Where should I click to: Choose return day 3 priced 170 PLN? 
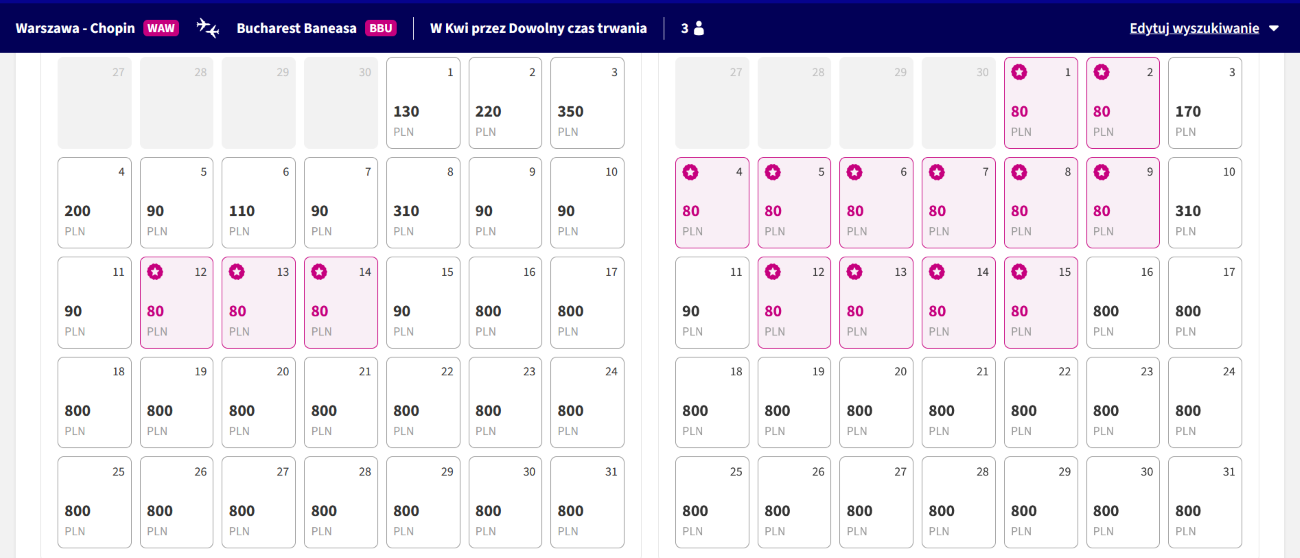click(1205, 103)
